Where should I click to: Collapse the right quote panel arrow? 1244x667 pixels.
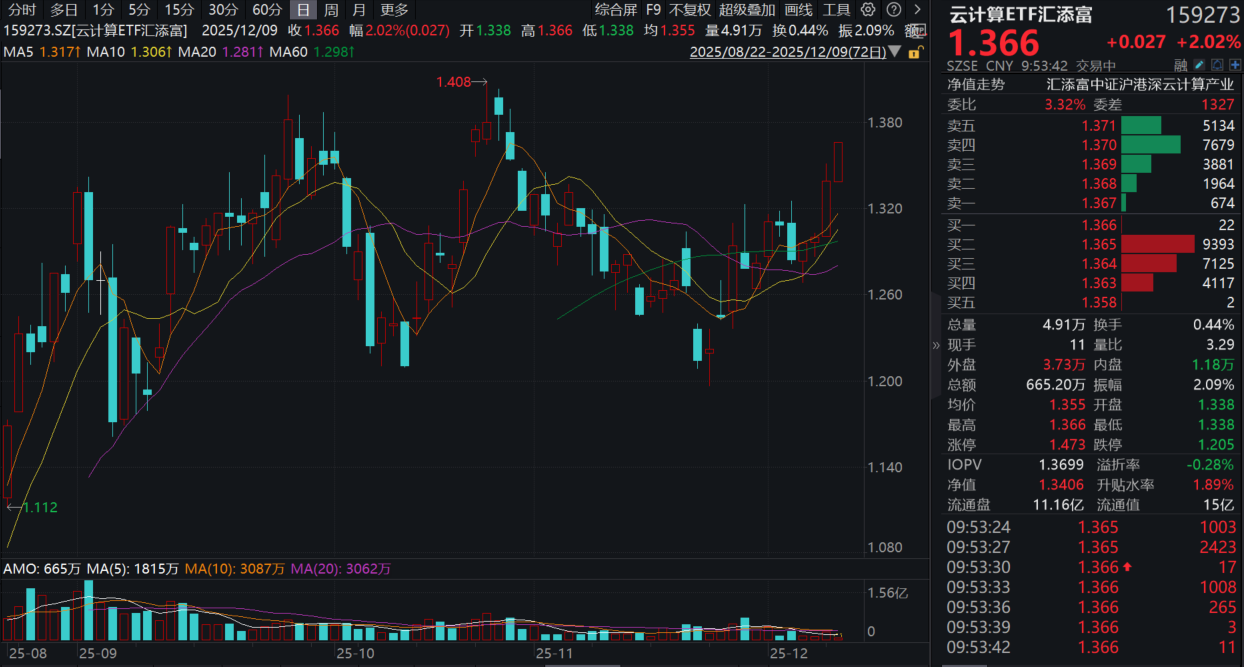[936, 345]
